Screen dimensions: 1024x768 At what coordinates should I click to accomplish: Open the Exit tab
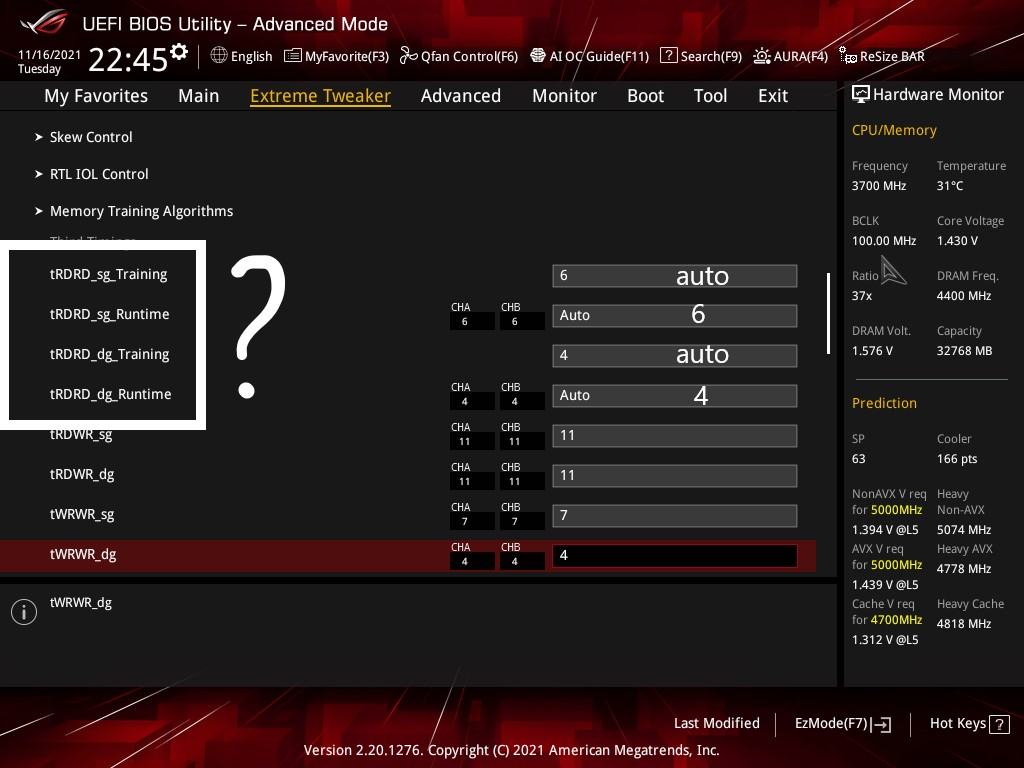coord(773,96)
